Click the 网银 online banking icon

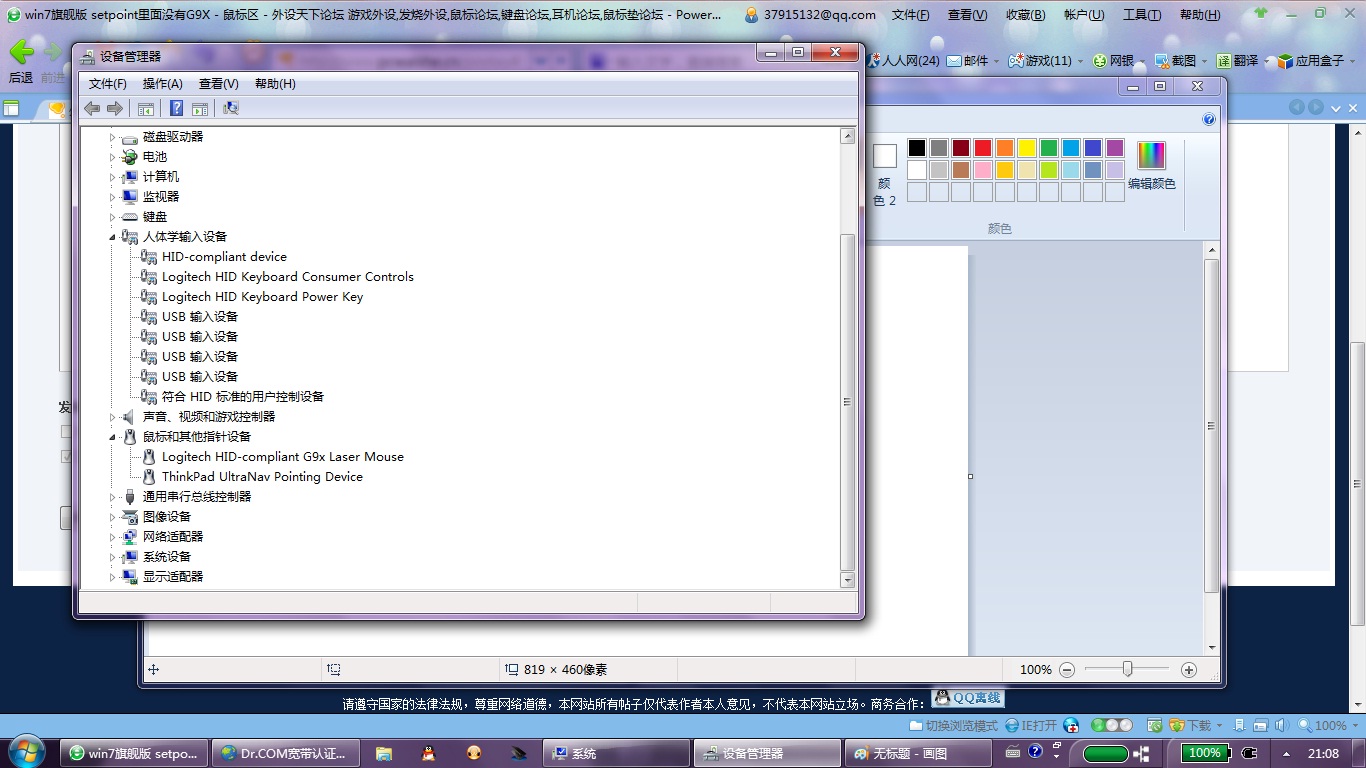(1100, 61)
